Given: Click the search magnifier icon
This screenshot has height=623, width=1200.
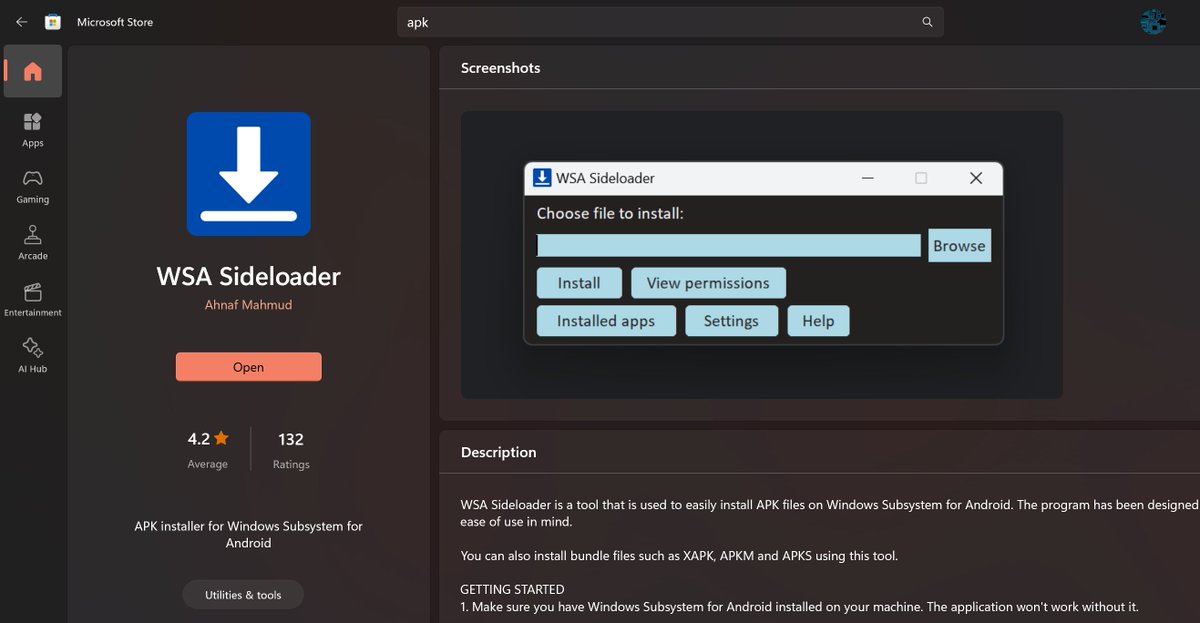Looking at the screenshot, I should 927,22.
